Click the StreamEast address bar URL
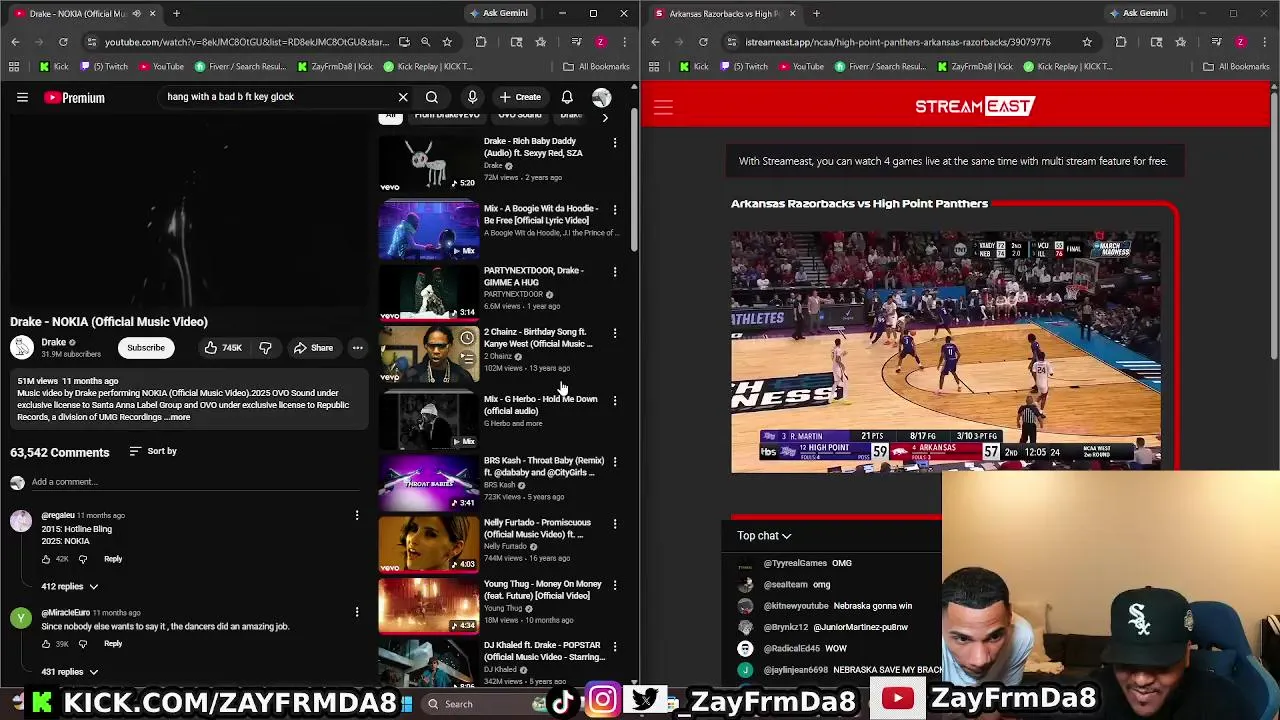1280x720 pixels. [897, 42]
